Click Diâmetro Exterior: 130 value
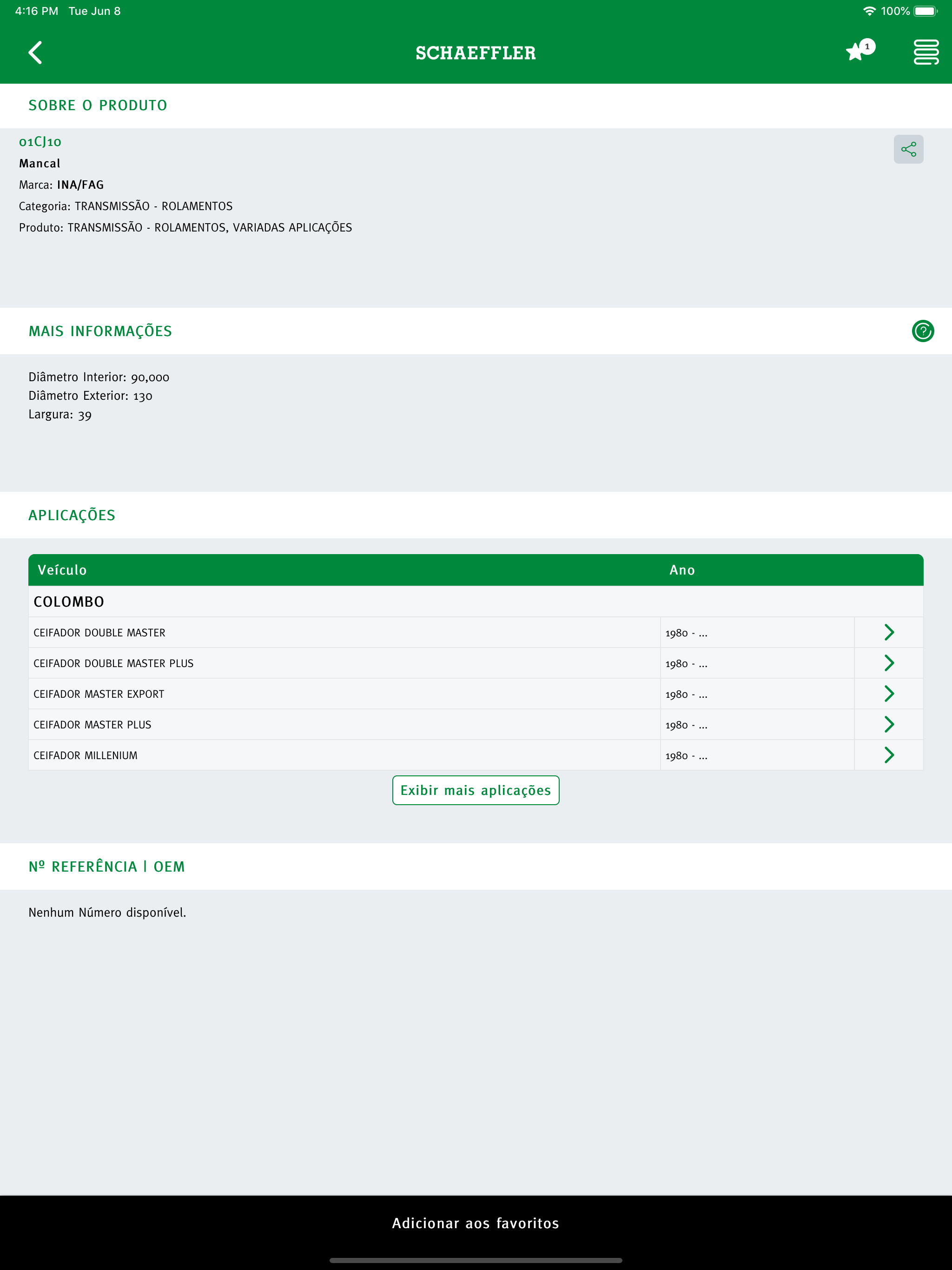The width and height of the screenshot is (952, 1270). click(90, 396)
